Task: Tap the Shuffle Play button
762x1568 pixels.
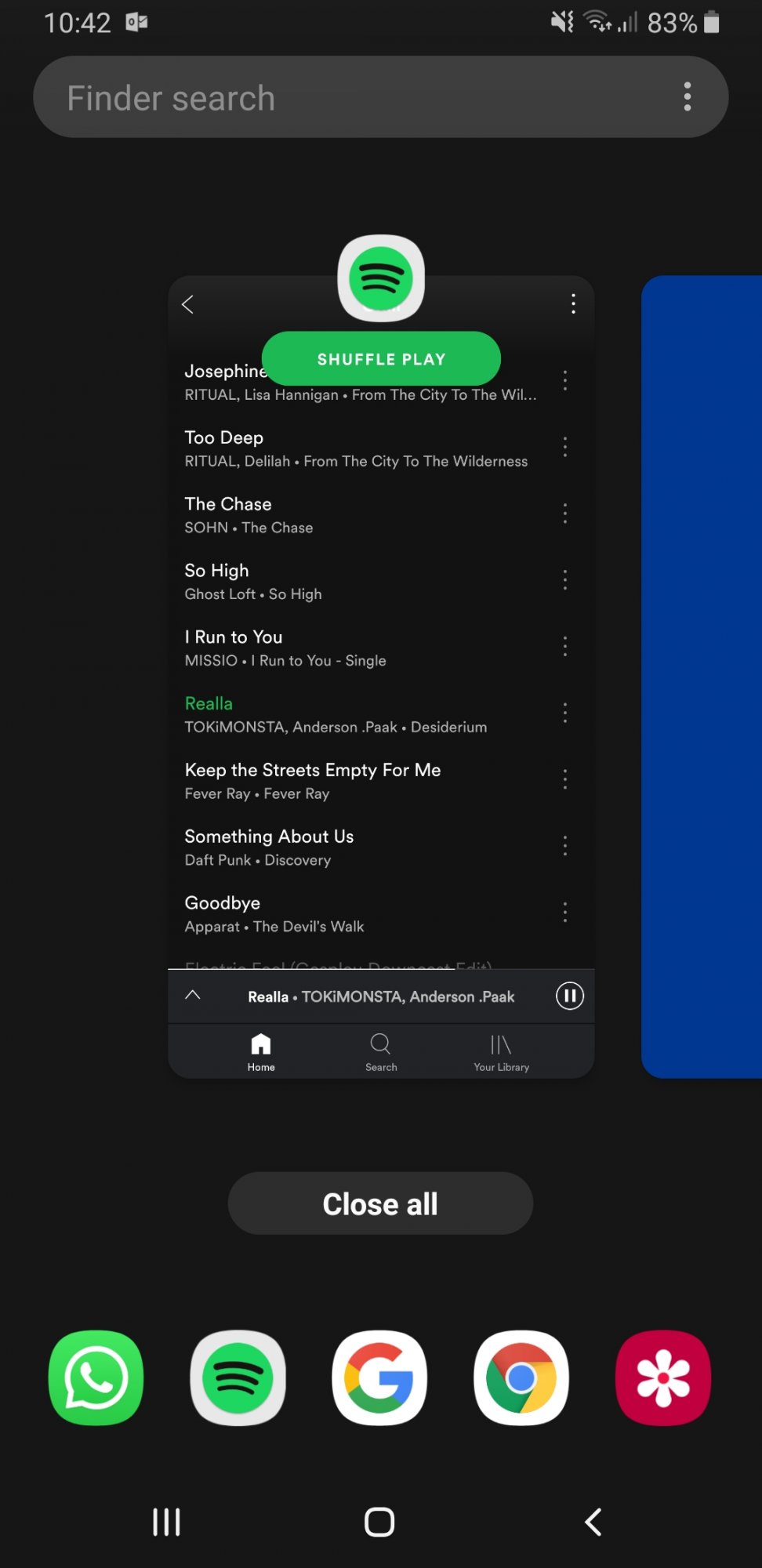Action: click(x=381, y=359)
